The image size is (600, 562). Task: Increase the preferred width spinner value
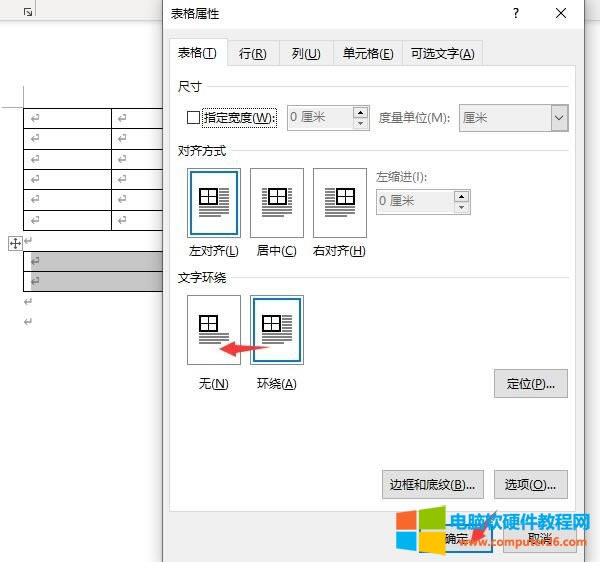click(360, 112)
